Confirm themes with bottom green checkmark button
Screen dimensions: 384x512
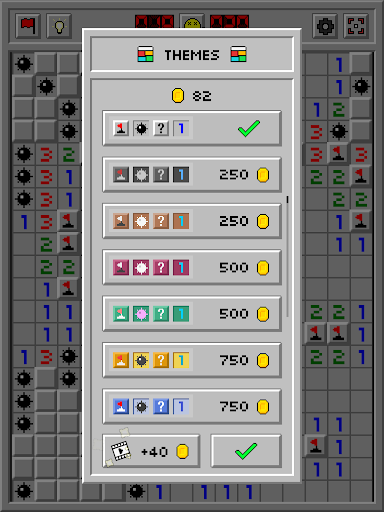(x=246, y=451)
